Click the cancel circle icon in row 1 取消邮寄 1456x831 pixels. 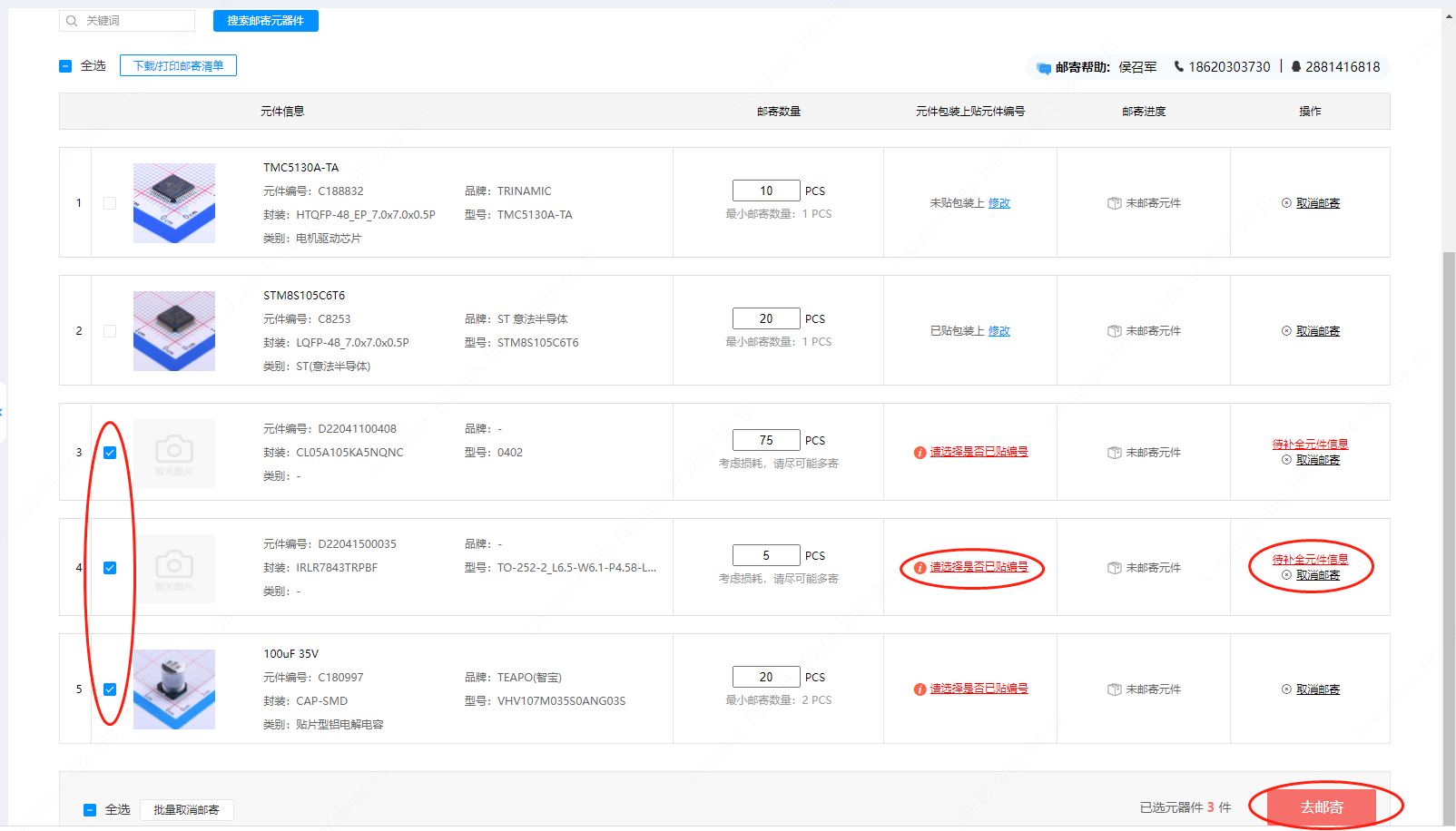pyautogui.click(x=1286, y=203)
